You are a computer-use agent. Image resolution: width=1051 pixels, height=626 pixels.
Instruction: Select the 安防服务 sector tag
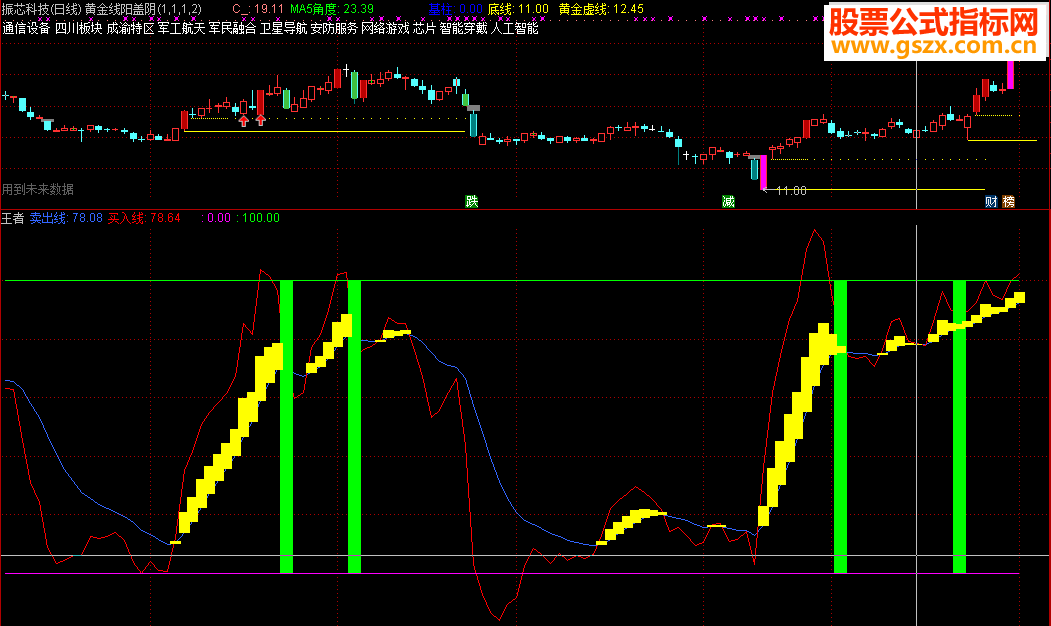tap(334, 28)
